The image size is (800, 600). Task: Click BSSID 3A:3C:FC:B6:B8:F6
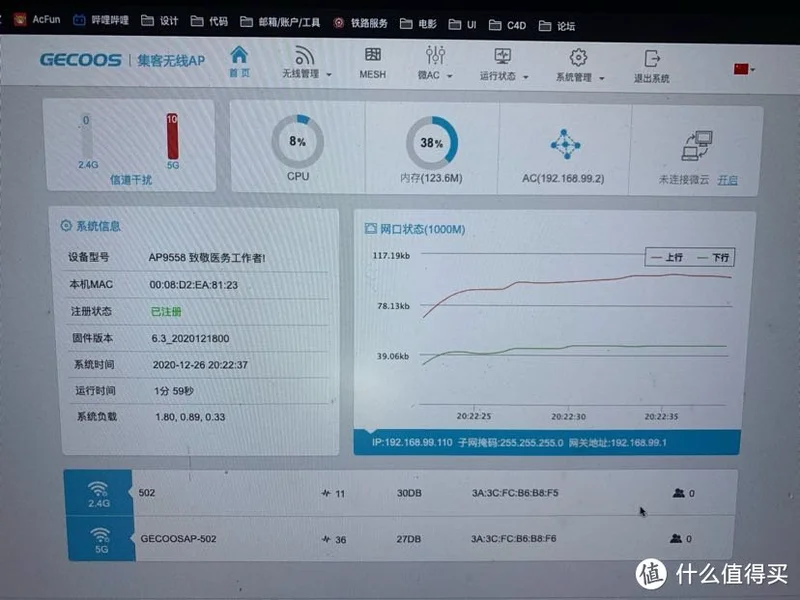pyautogui.click(x=513, y=538)
